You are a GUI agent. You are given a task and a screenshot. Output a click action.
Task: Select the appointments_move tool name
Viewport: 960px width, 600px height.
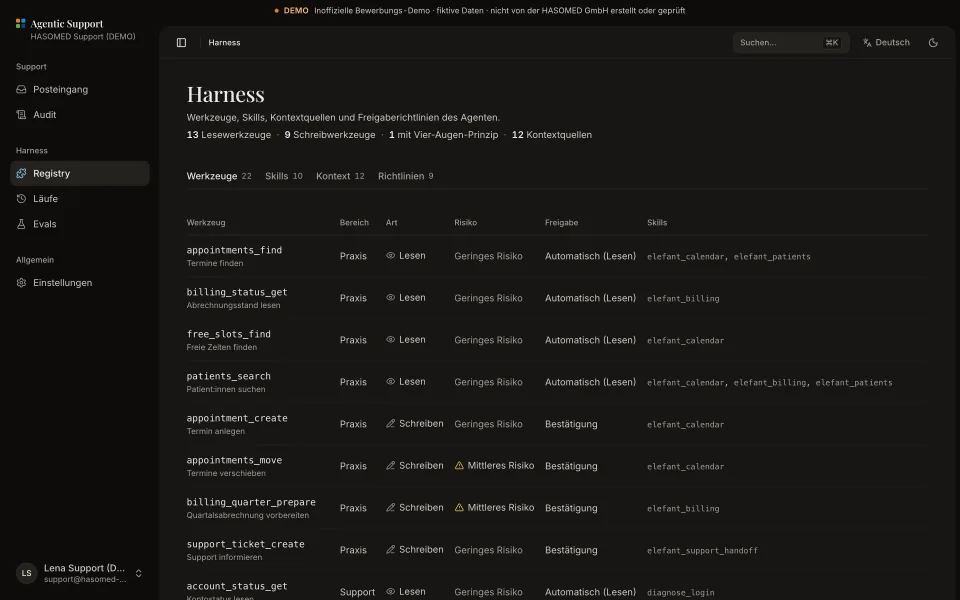click(x=234, y=460)
